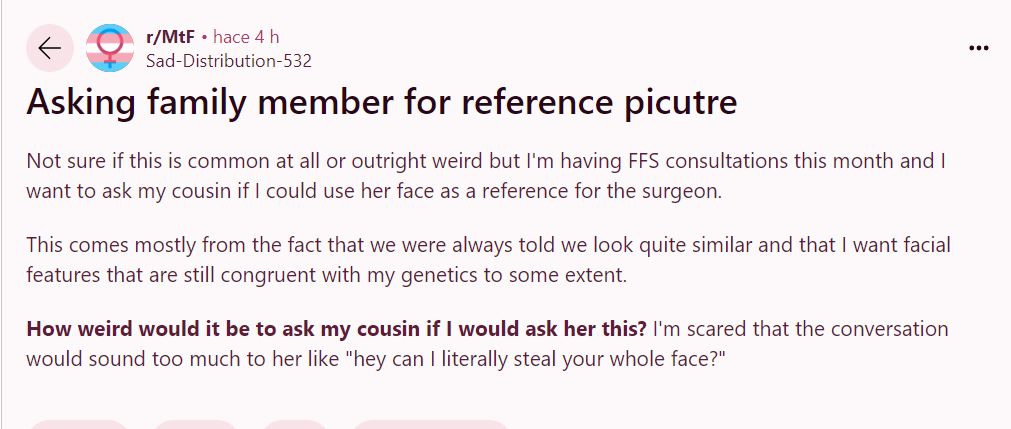Image resolution: width=1011 pixels, height=429 pixels.
Task: Click the widest, rightmost pill below the post
Action: point(430,425)
